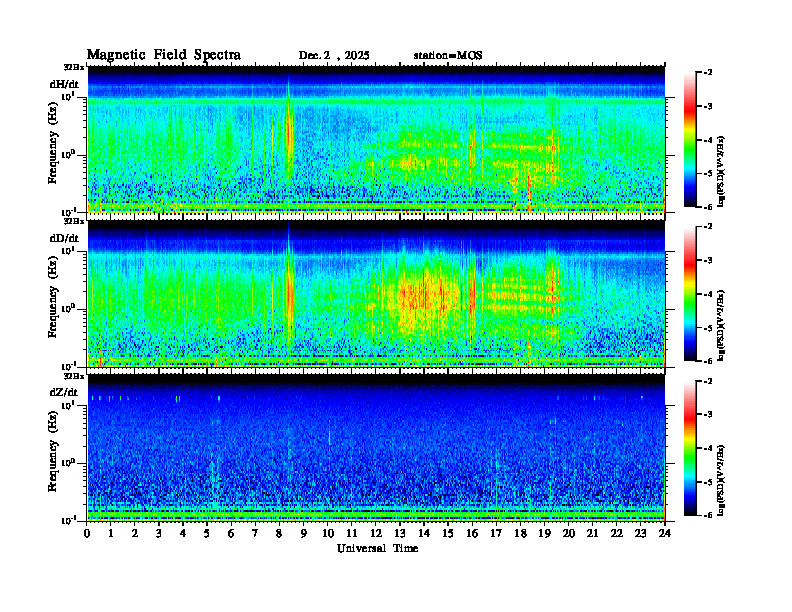Click the 10^0 frequency tick of the dD/dt panel

(68, 309)
